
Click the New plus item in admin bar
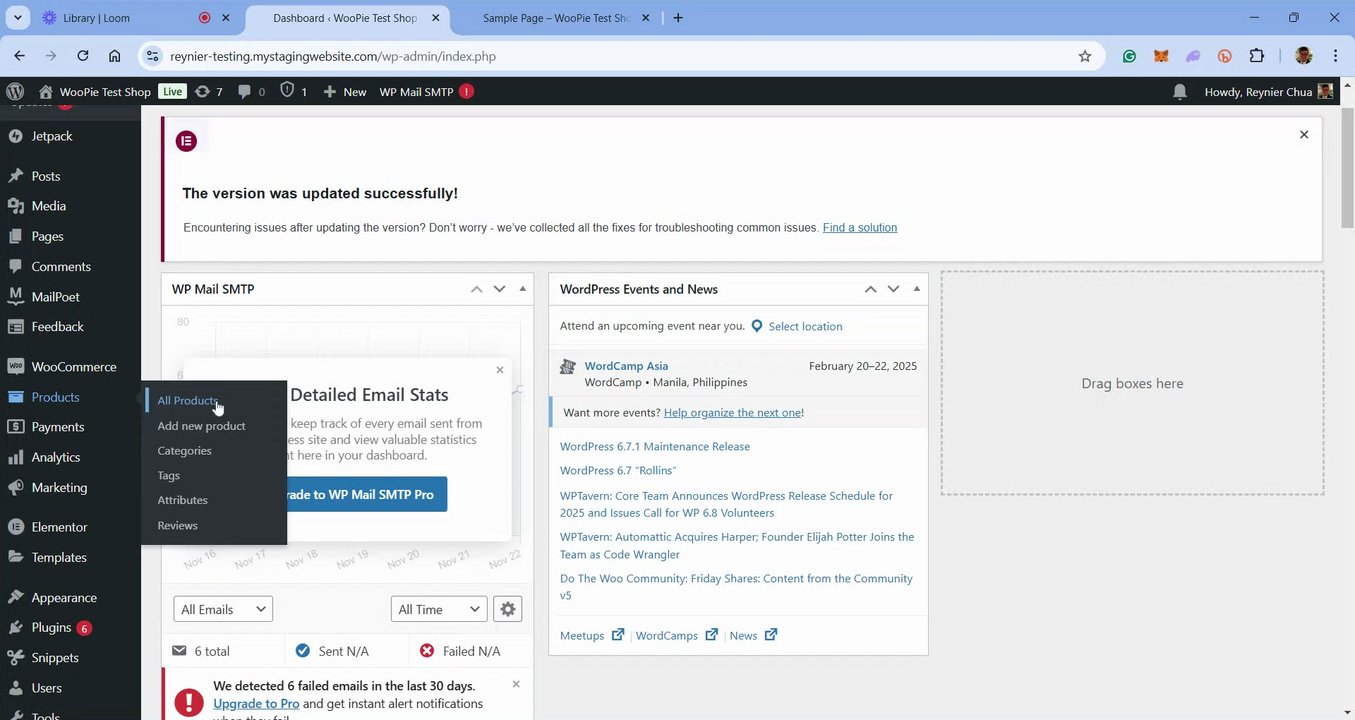tap(344, 91)
